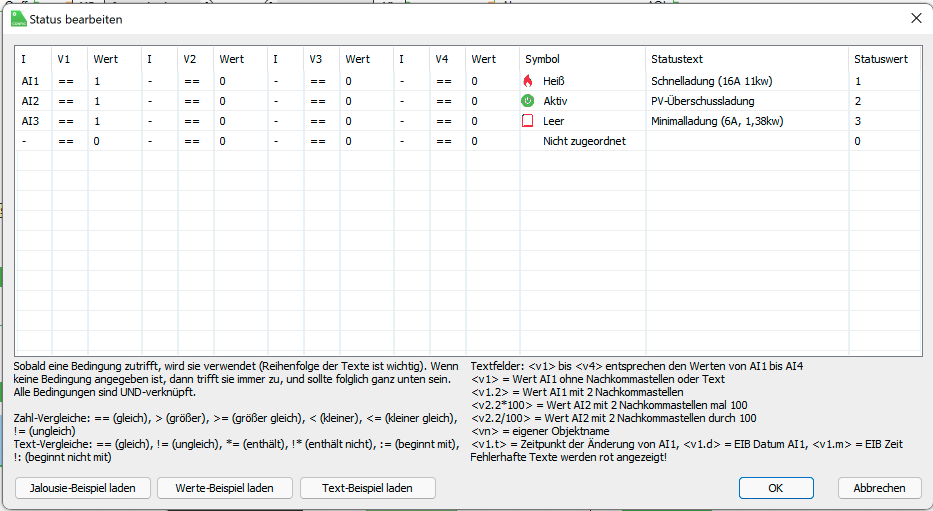Click the green power Aktiv symbol icon

[x=528, y=101]
